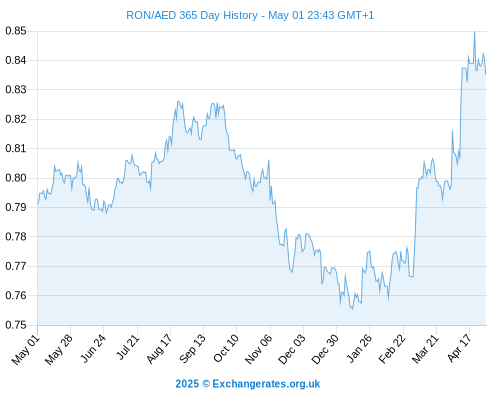495x400 pixels.
Task: Select the Dec 03 x-axis date label
Action: 292,349
